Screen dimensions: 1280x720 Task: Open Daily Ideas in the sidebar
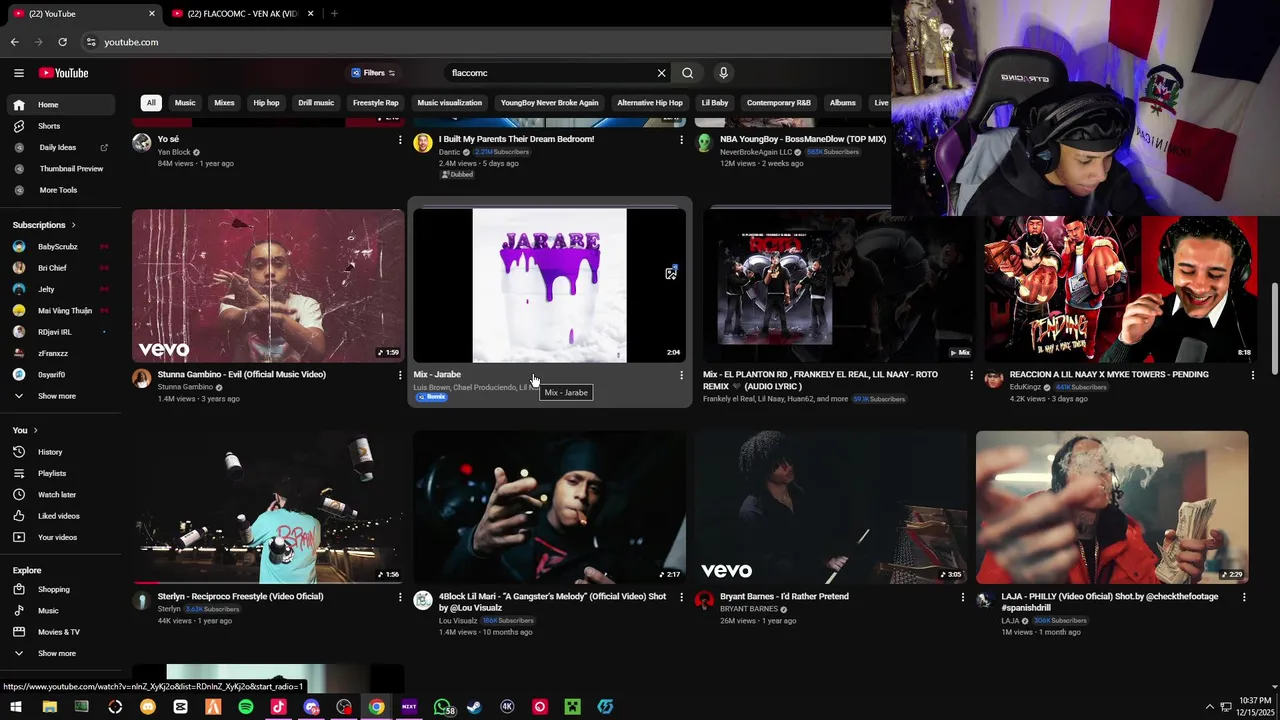point(60,147)
